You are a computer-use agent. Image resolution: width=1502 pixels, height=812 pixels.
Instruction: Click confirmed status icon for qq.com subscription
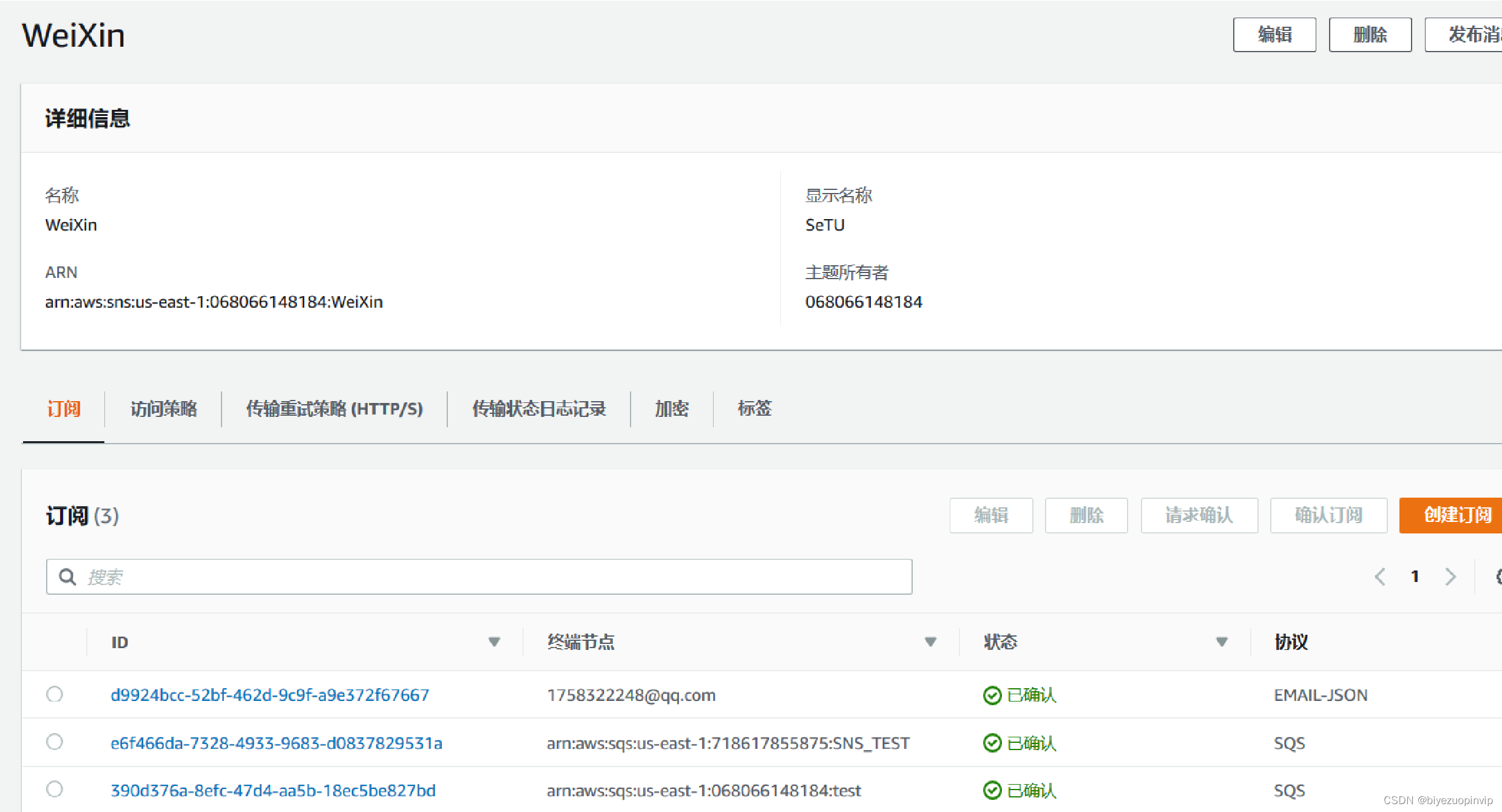click(x=992, y=695)
